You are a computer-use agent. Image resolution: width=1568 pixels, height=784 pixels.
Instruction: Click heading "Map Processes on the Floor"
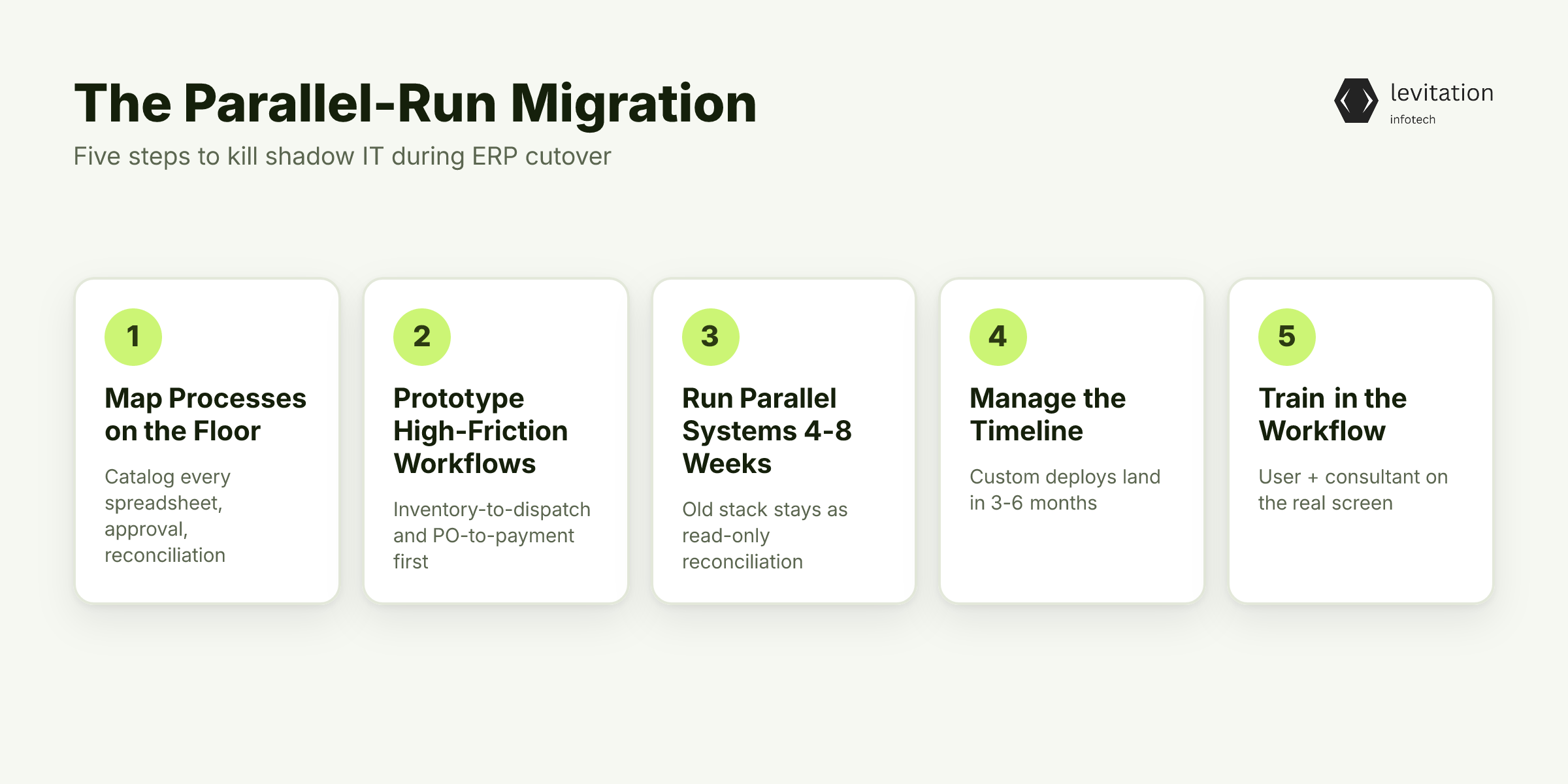click(x=205, y=414)
